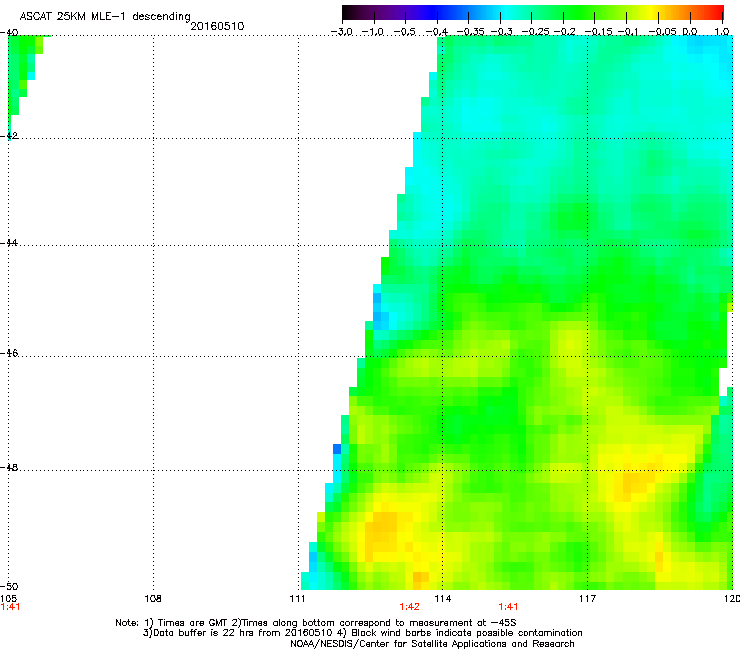Click the cyan section of the color scale bar
The height and width of the screenshot is (650, 740).
point(507,12)
